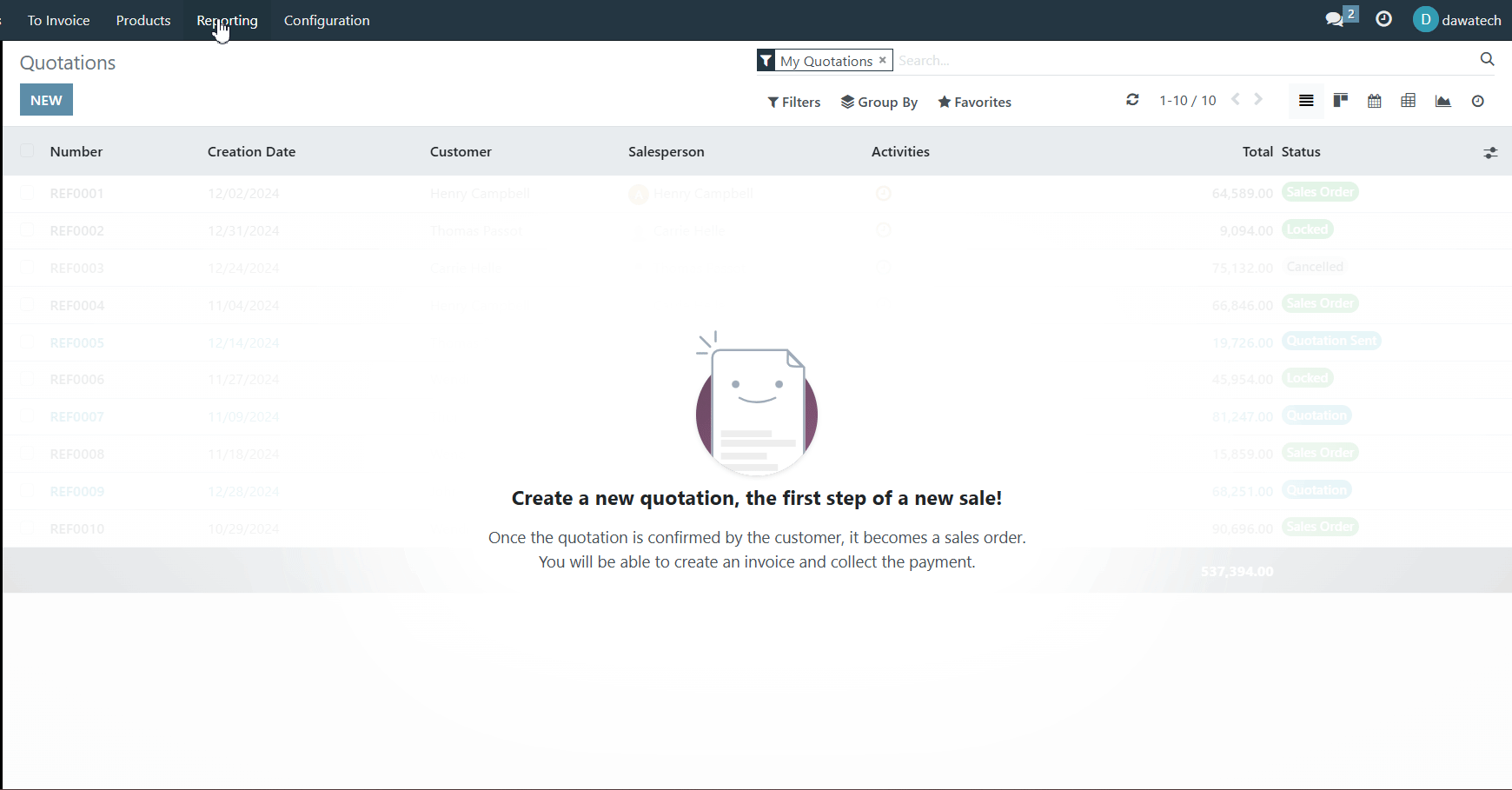Click the search magnifier icon

1487,59
